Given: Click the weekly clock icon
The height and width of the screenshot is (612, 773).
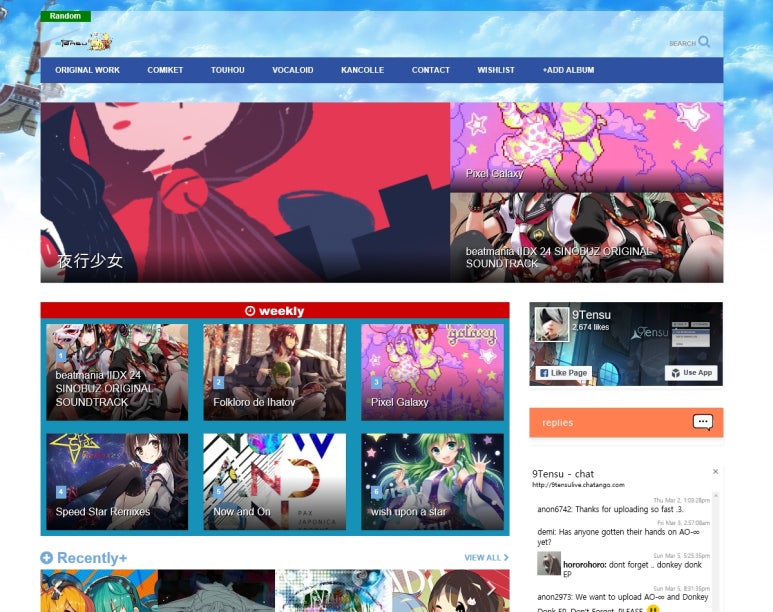Looking at the screenshot, I should 250,311.
